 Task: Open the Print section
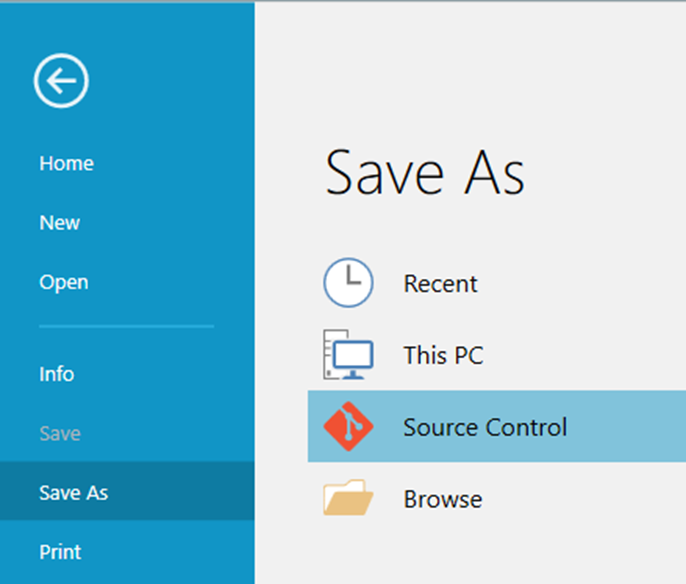click(60, 552)
